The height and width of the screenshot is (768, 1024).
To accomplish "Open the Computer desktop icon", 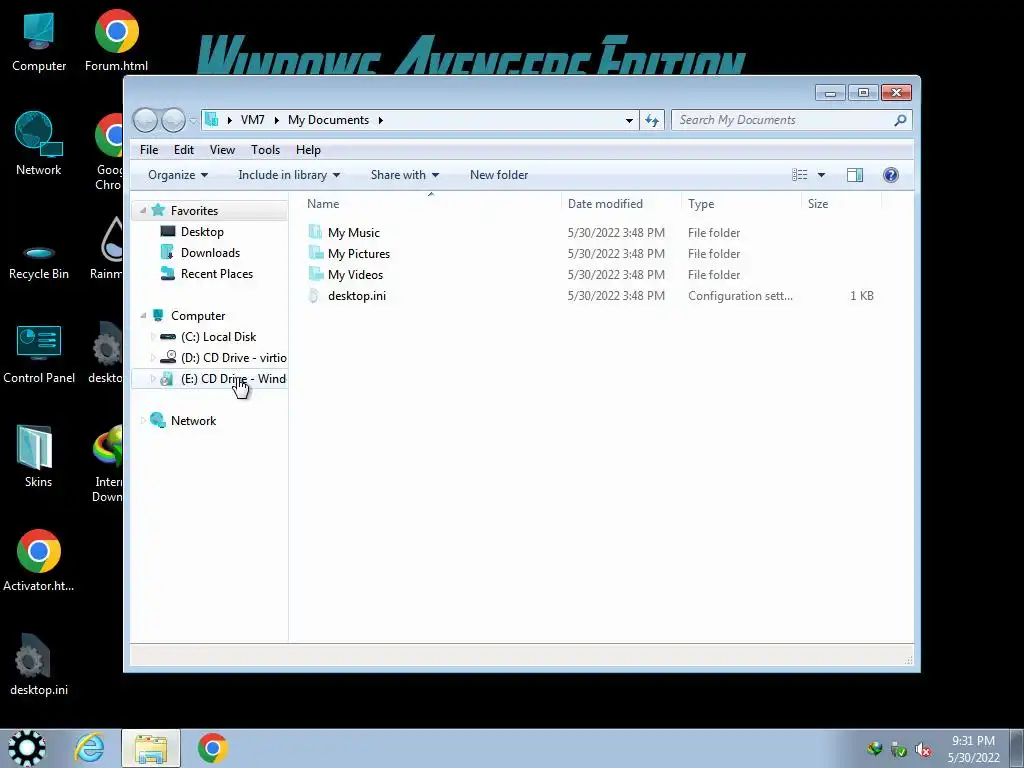I will pos(39,42).
